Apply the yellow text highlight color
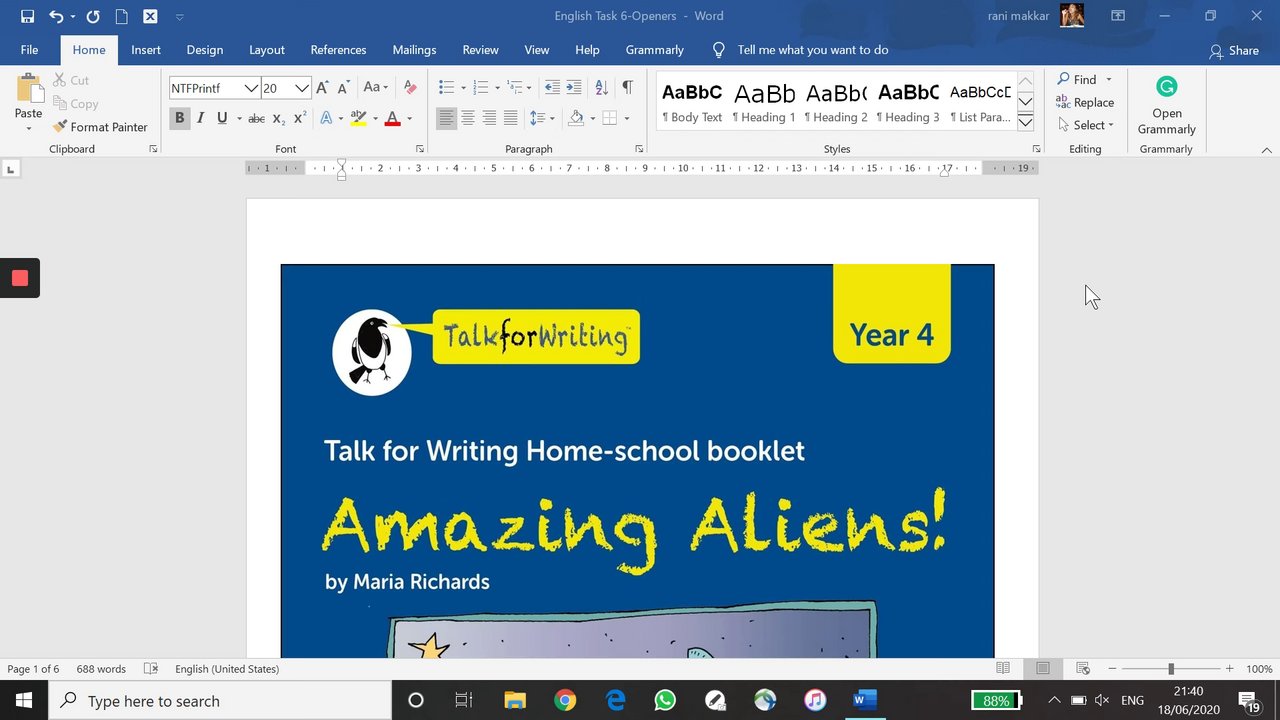The height and width of the screenshot is (720, 1280). pos(358,118)
